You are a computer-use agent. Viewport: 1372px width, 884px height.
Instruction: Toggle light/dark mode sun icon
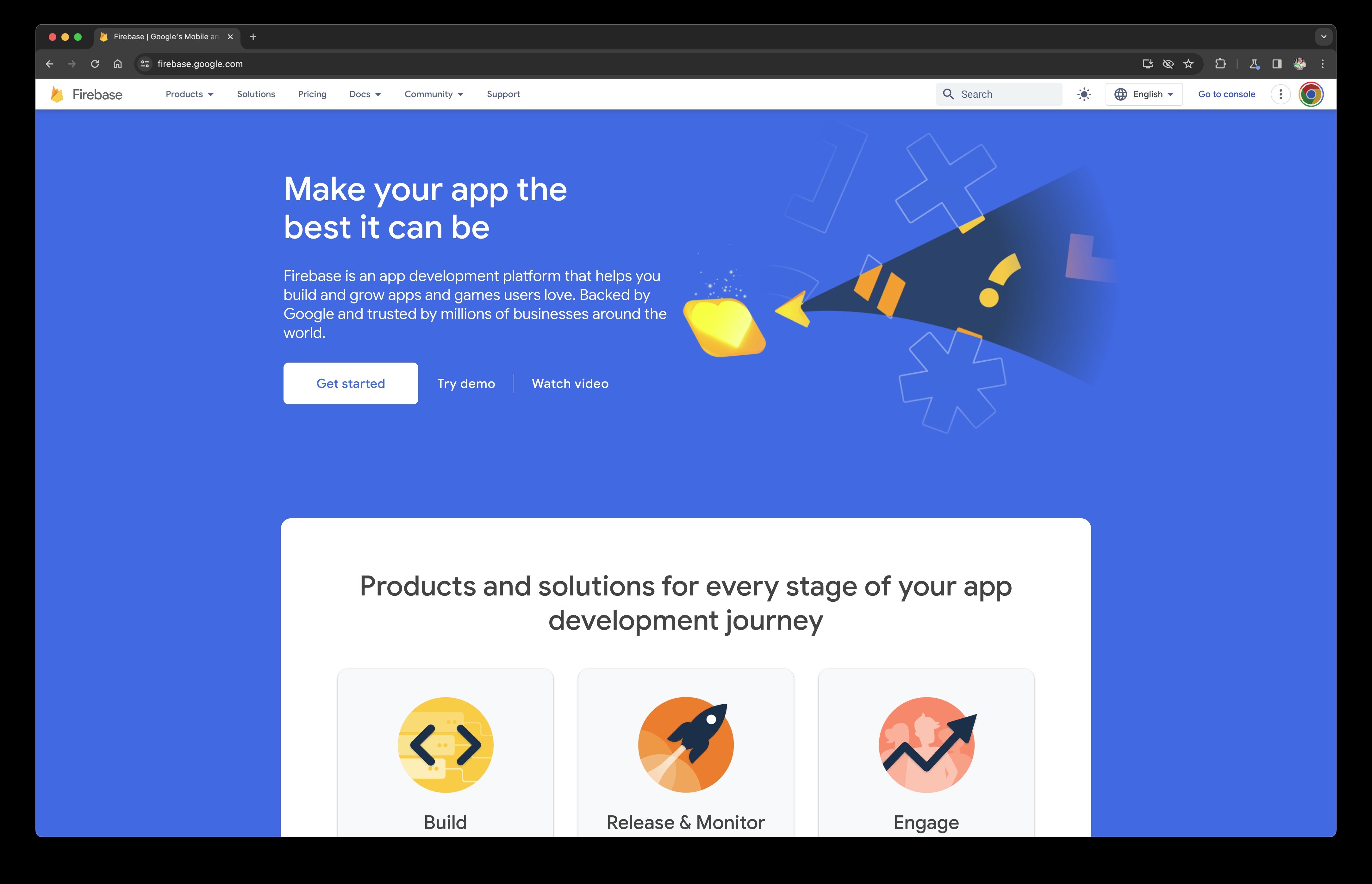[1083, 94]
